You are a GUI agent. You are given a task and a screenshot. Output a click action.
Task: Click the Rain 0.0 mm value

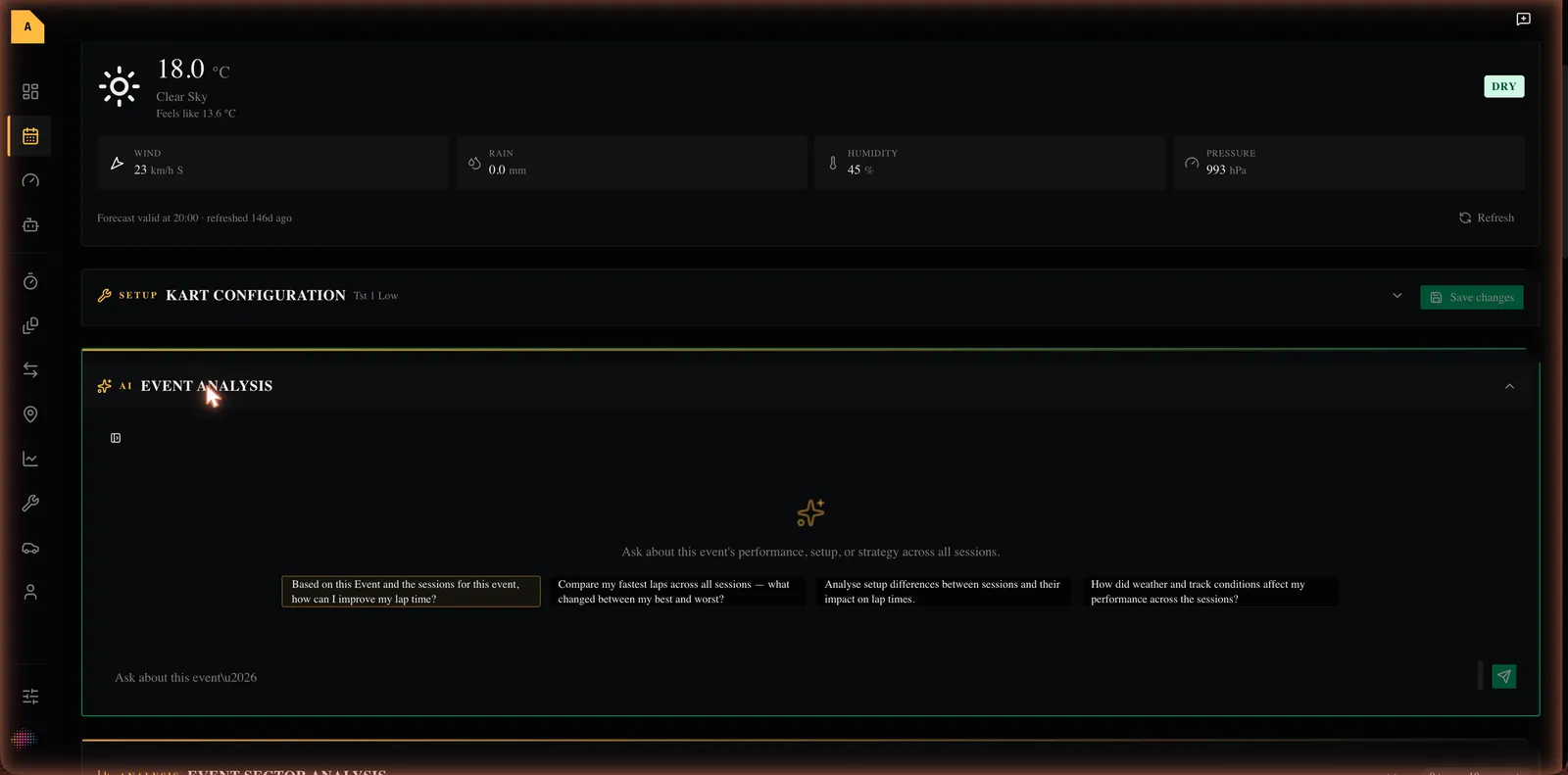(508, 170)
